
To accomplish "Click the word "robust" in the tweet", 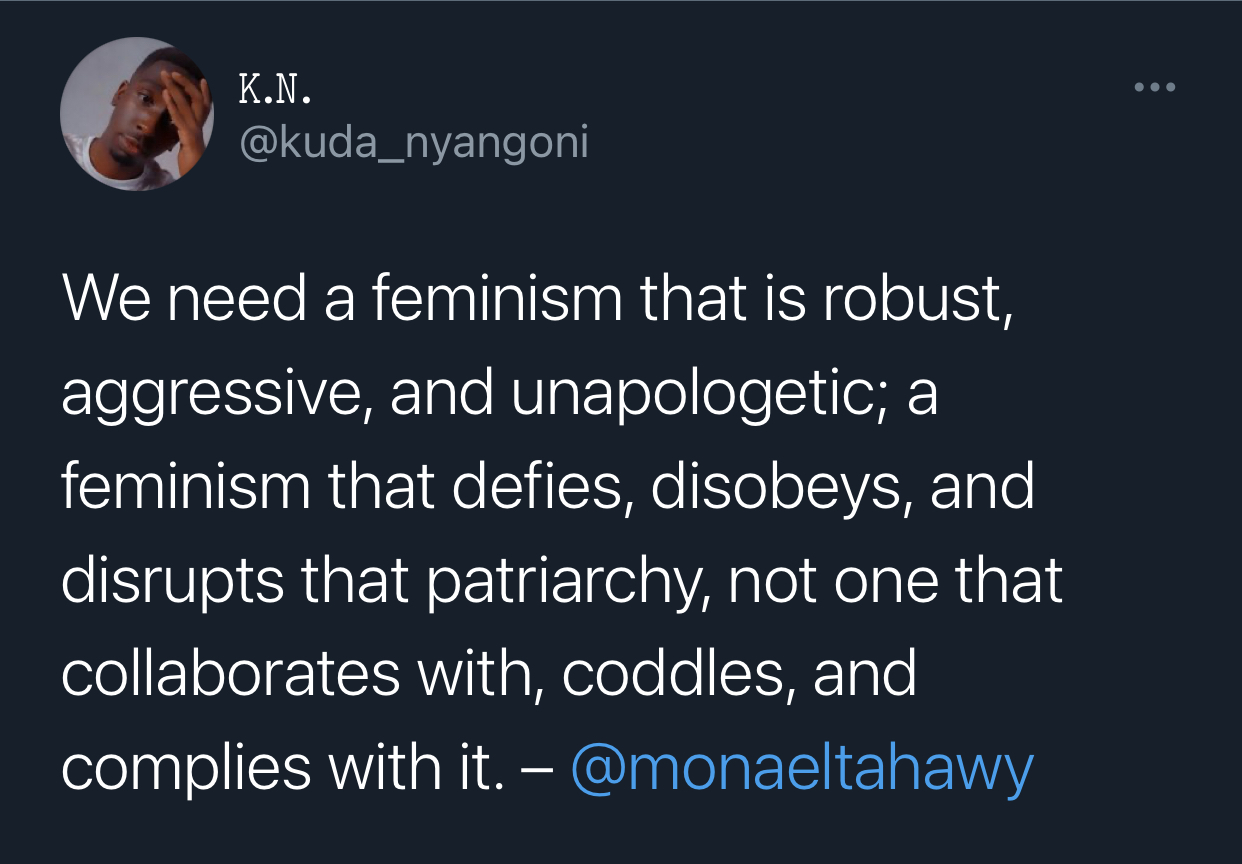I will point(914,299).
